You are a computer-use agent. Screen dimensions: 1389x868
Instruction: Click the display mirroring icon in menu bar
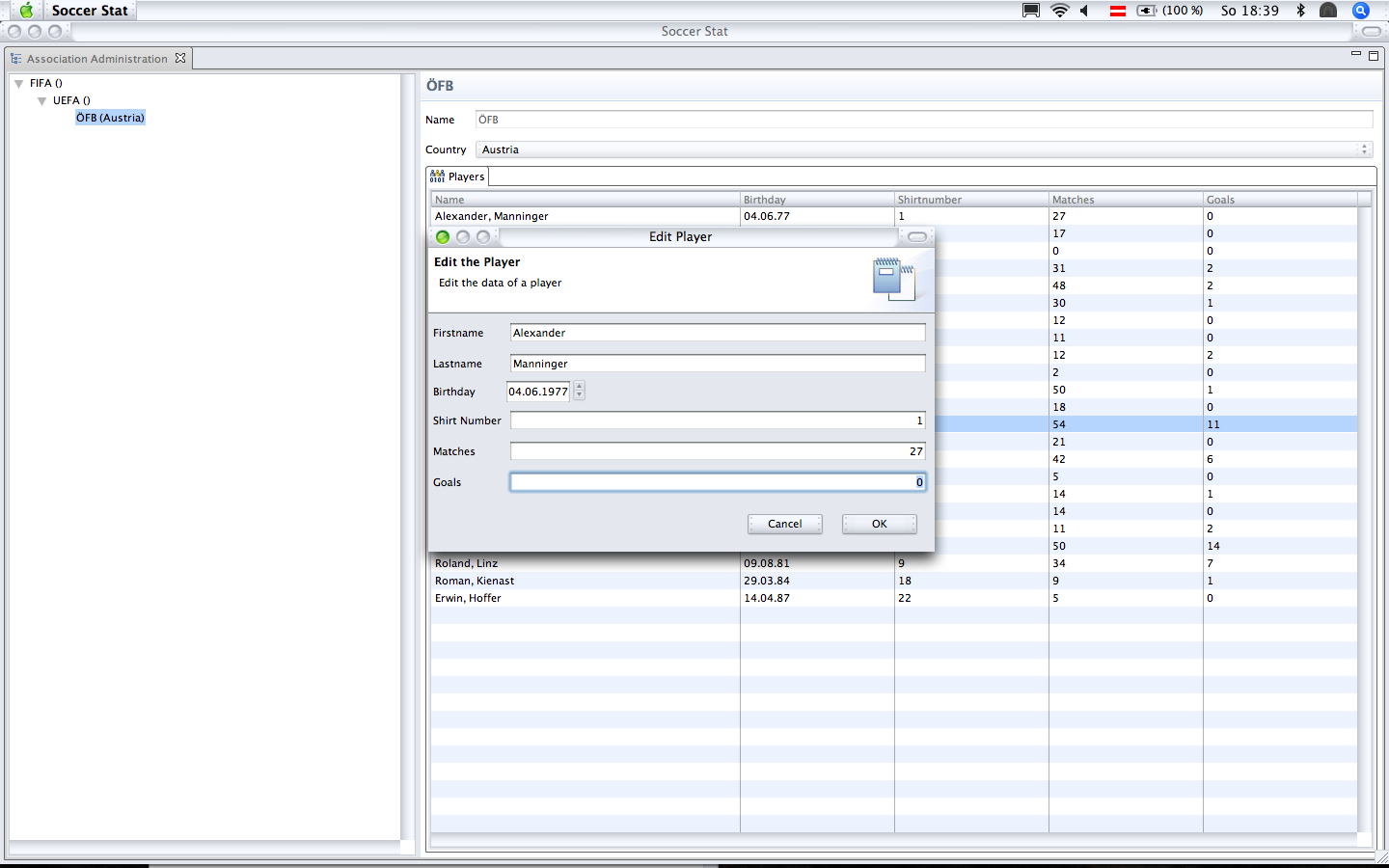[x=1031, y=11]
